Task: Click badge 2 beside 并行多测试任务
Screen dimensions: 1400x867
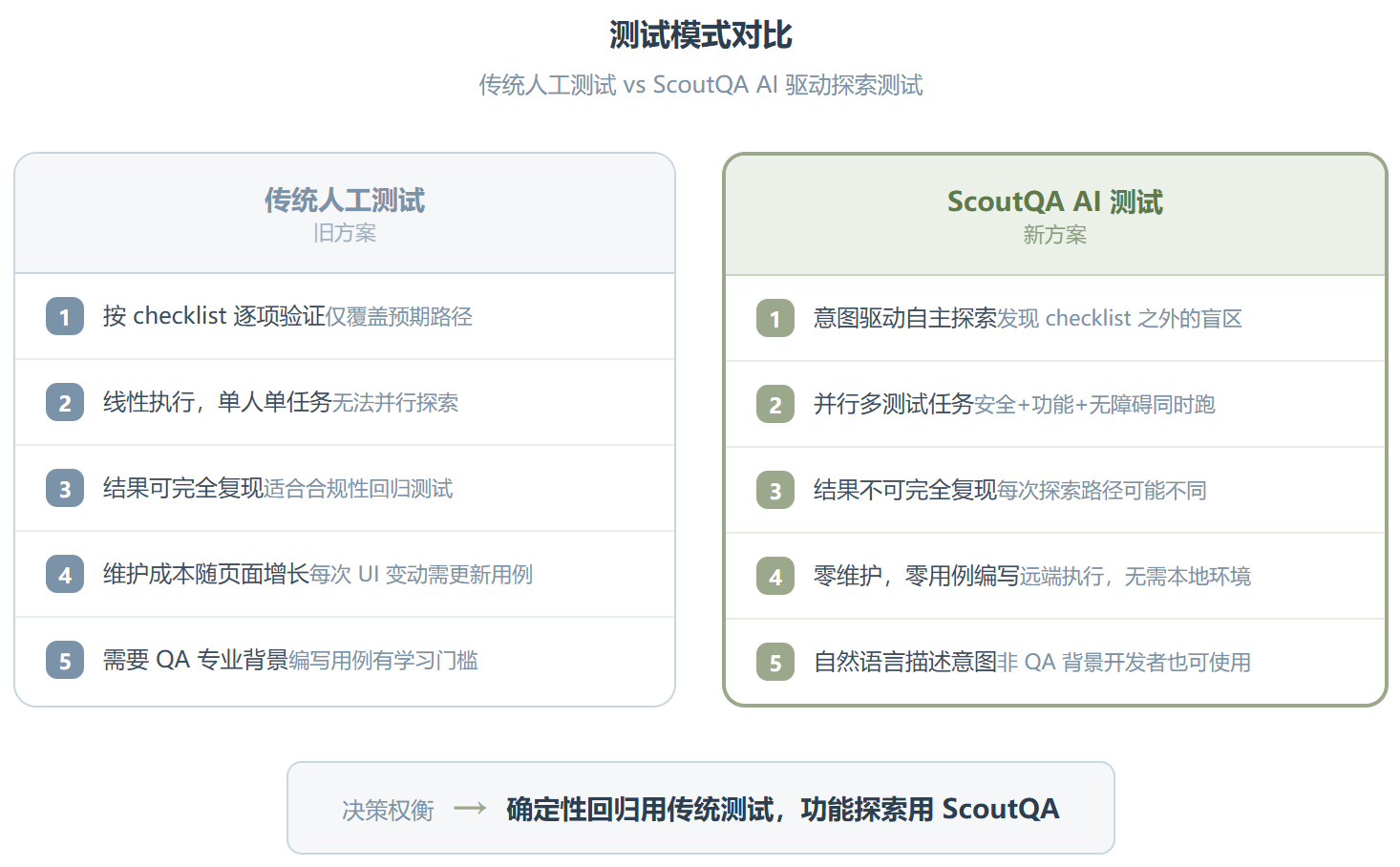Action: (x=775, y=404)
